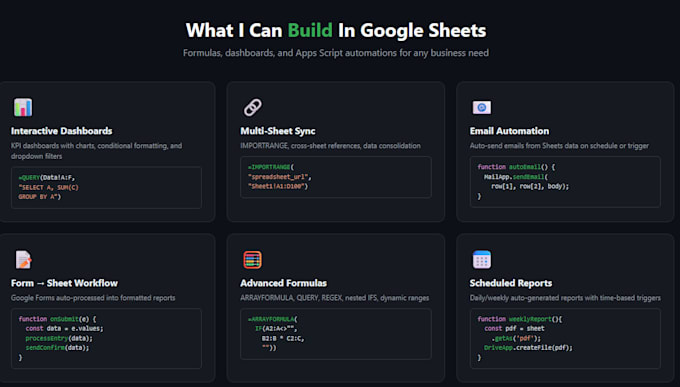Click the ARRAYFORMULA code block
The height and width of the screenshot is (387, 680).
[x=336, y=334]
